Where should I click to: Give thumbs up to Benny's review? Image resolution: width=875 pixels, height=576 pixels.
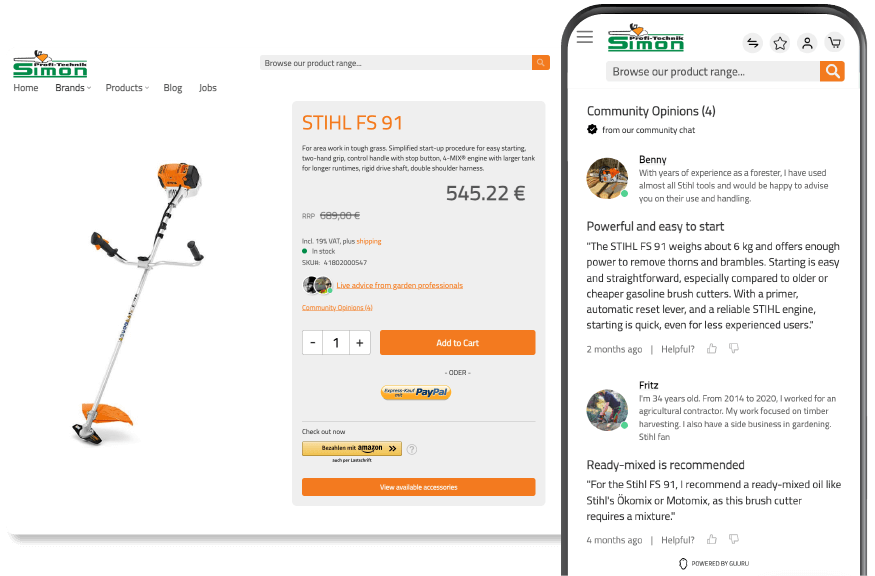[711, 349]
